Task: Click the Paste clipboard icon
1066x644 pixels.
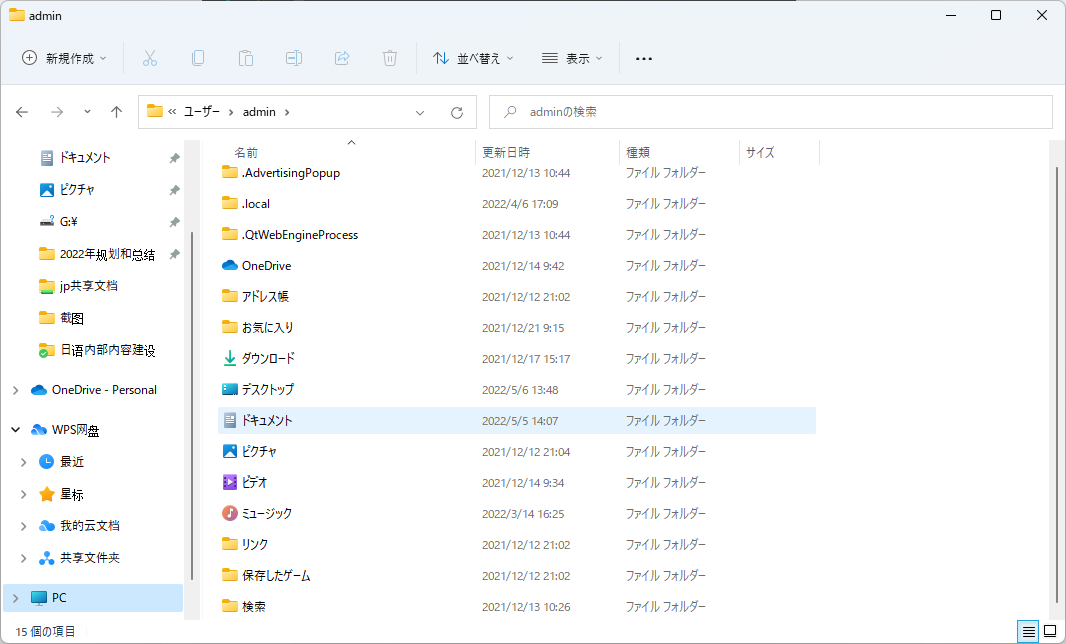Action: tap(246, 58)
